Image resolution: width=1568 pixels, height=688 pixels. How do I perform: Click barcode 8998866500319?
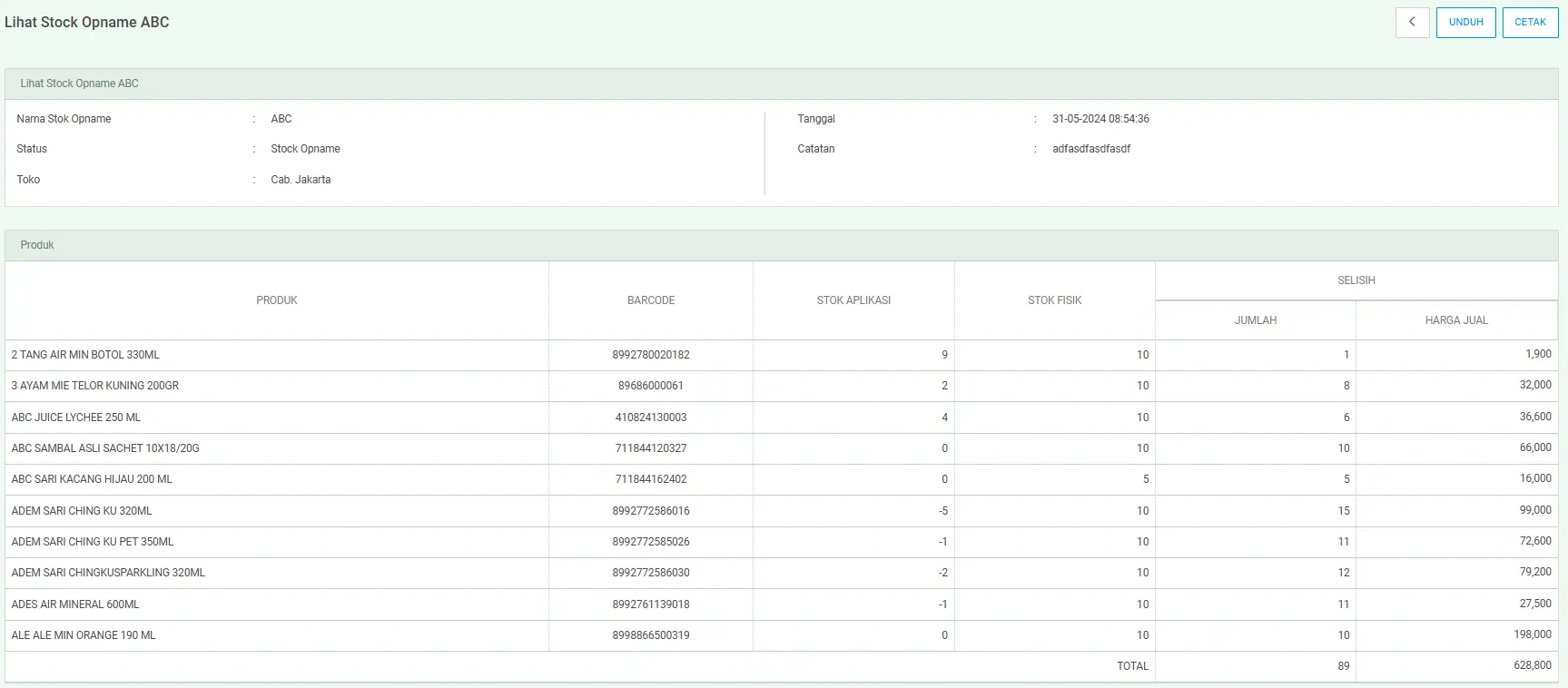click(x=651, y=635)
